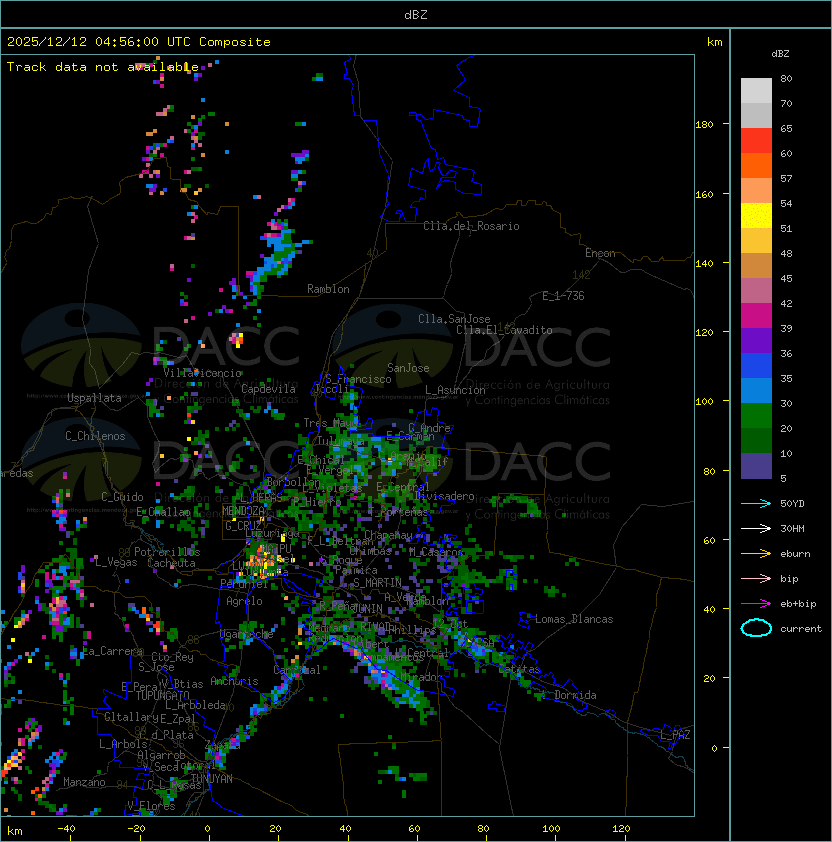Click the blue 36 dBZ color swatch

point(756,366)
